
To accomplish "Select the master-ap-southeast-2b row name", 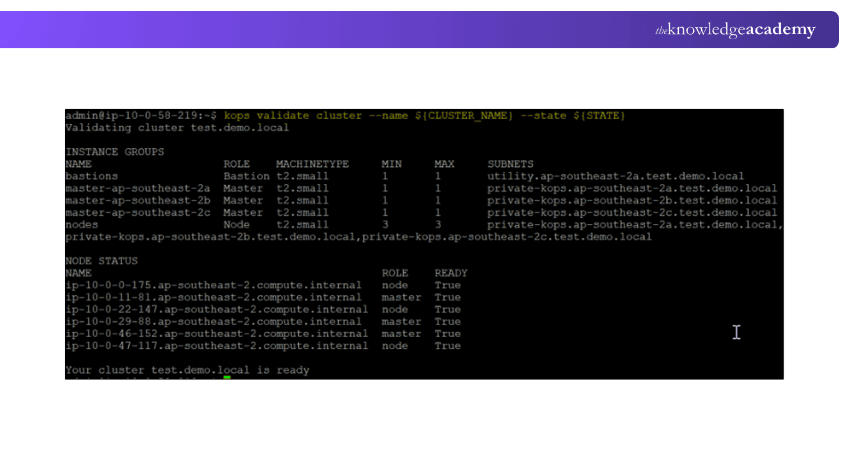I will 137,200.
